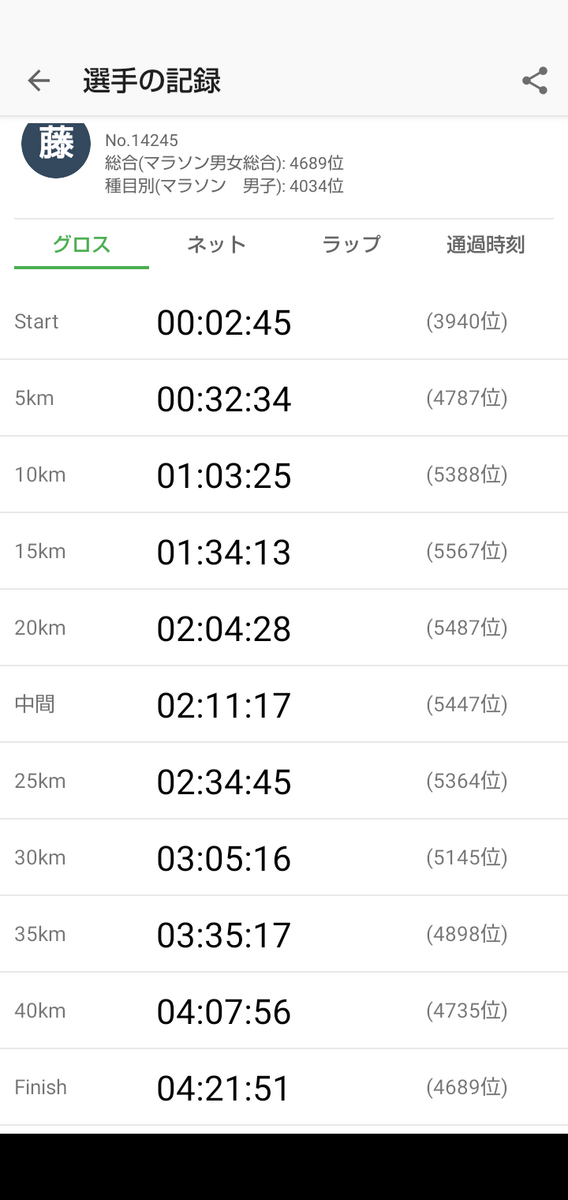The height and width of the screenshot is (1200, 568).
Task: Tap the back arrow icon
Action: pos(38,81)
